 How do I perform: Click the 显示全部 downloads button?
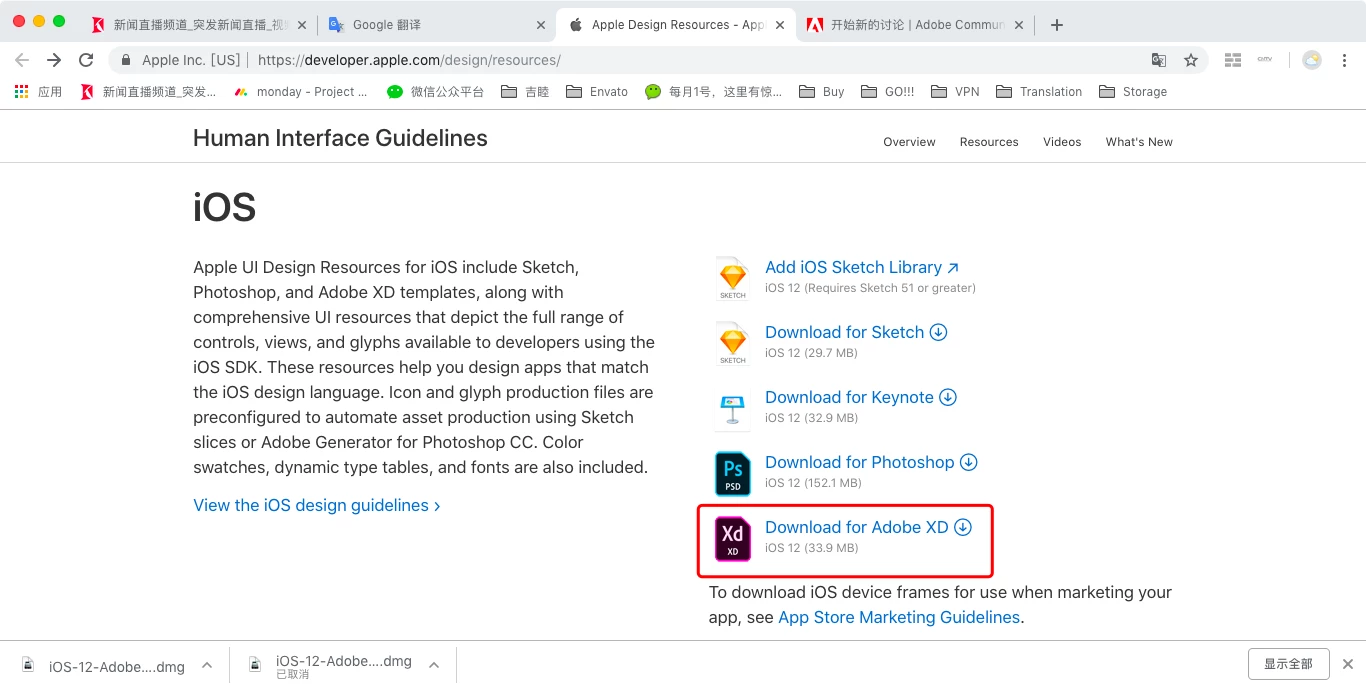(1288, 664)
